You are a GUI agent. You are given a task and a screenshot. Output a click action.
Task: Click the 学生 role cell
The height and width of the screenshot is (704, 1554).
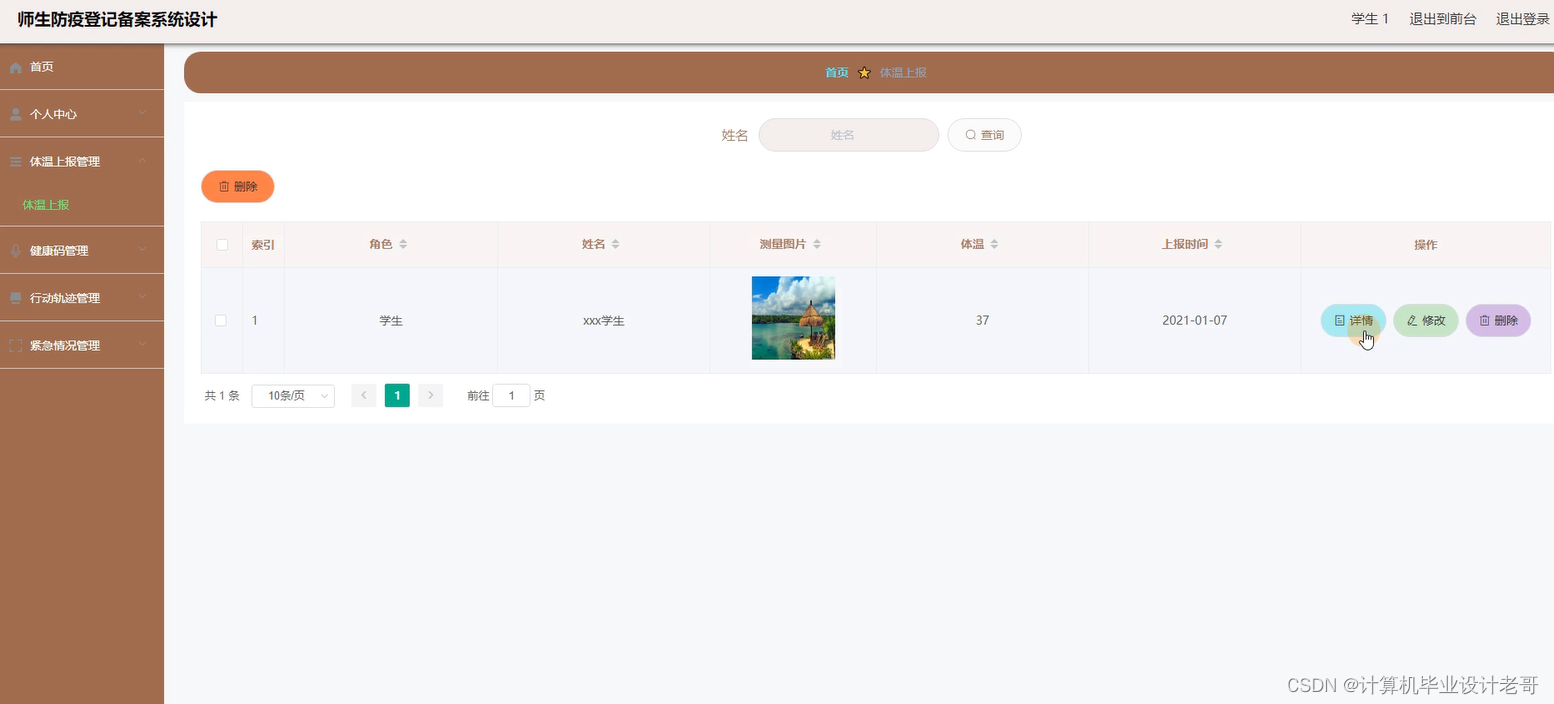coord(391,321)
